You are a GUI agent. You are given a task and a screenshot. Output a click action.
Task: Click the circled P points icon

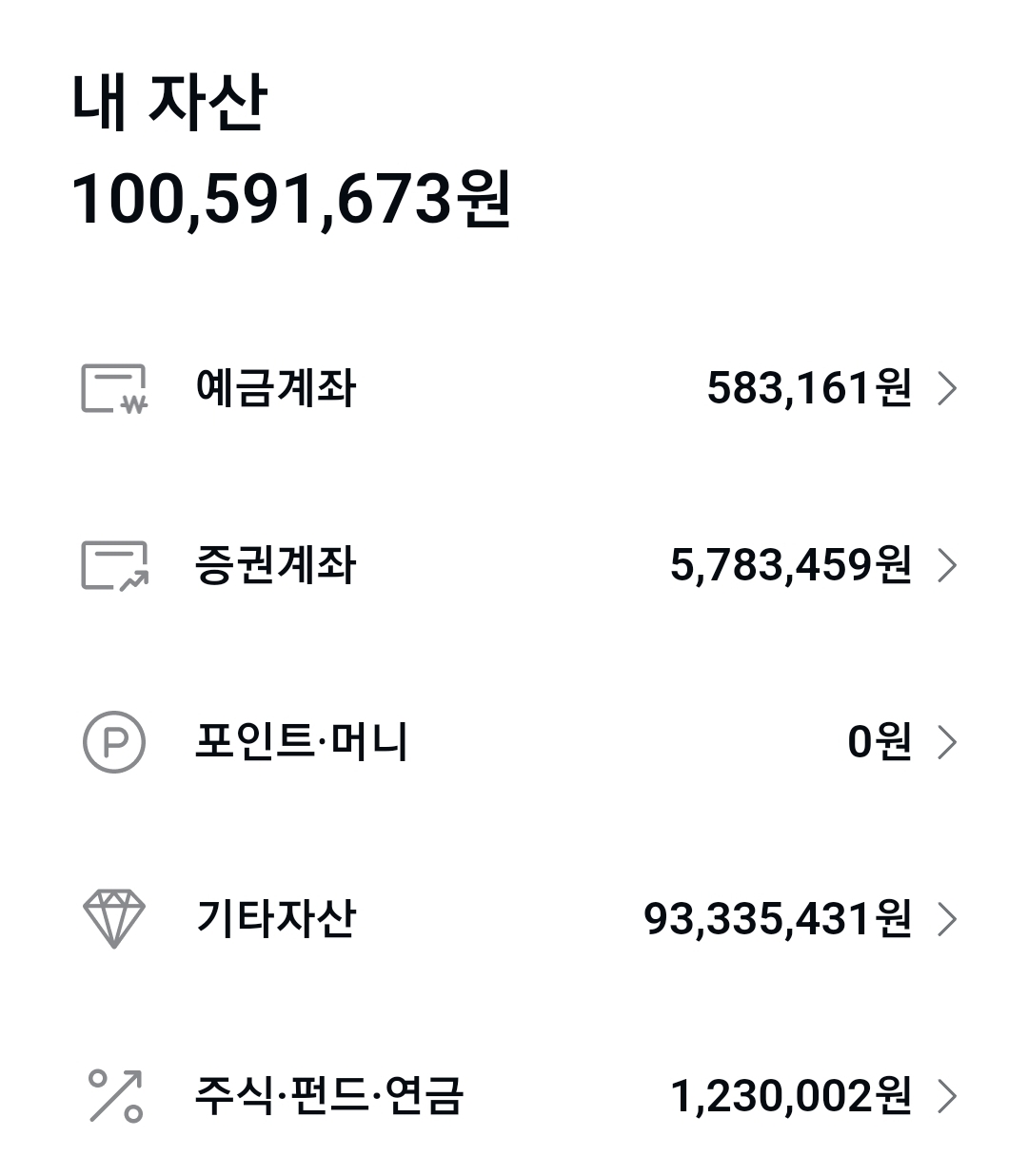tap(114, 742)
